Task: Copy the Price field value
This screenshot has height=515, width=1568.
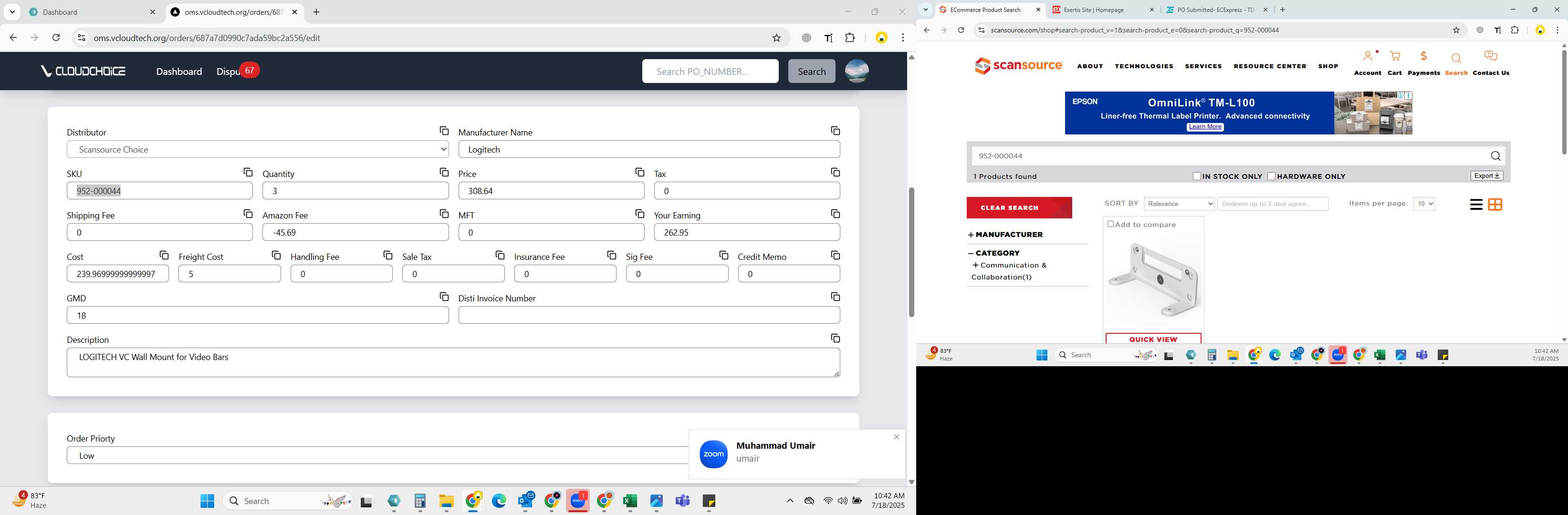Action: [639, 172]
